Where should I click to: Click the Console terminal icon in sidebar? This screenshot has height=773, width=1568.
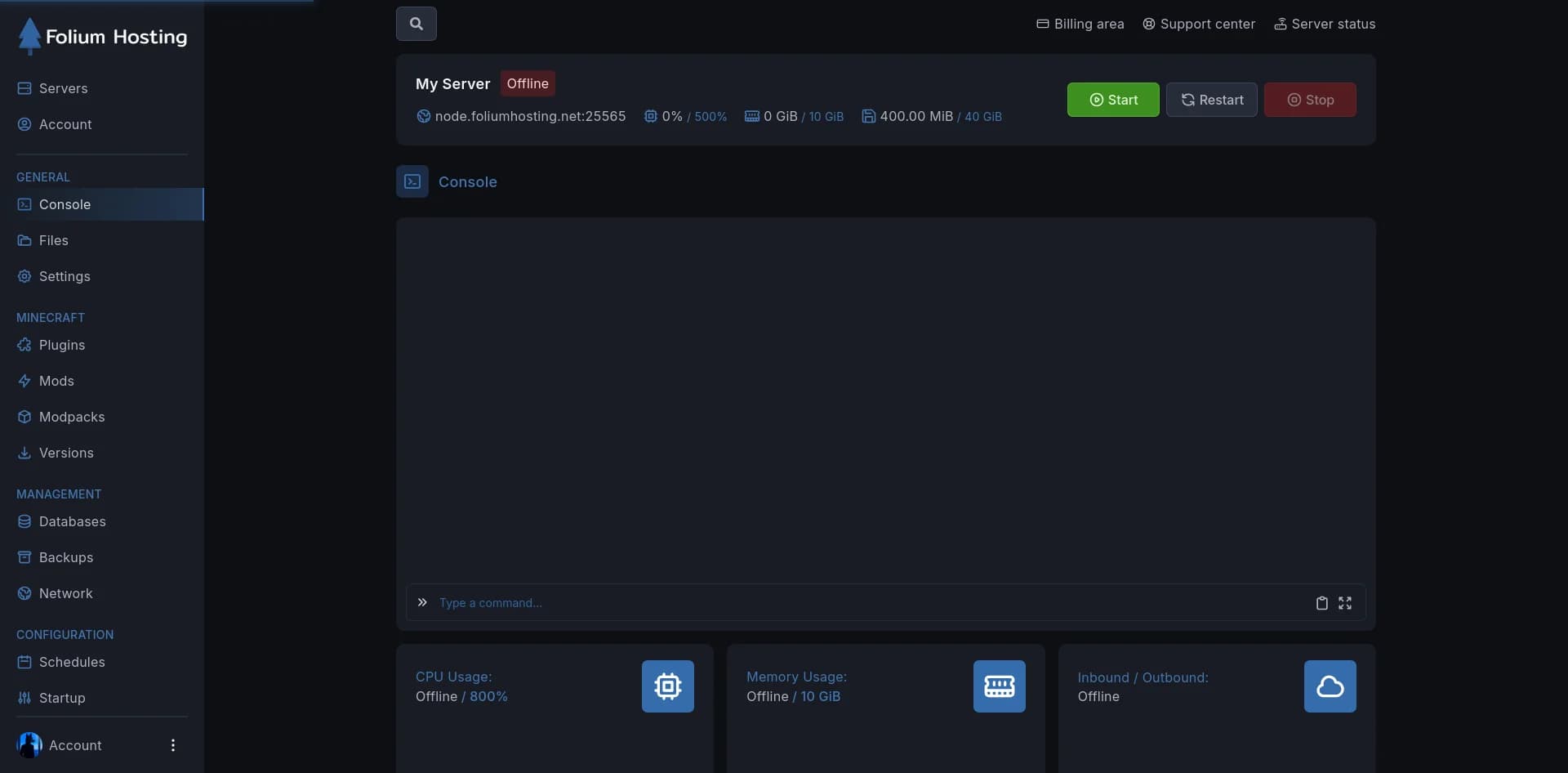(x=24, y=204)
